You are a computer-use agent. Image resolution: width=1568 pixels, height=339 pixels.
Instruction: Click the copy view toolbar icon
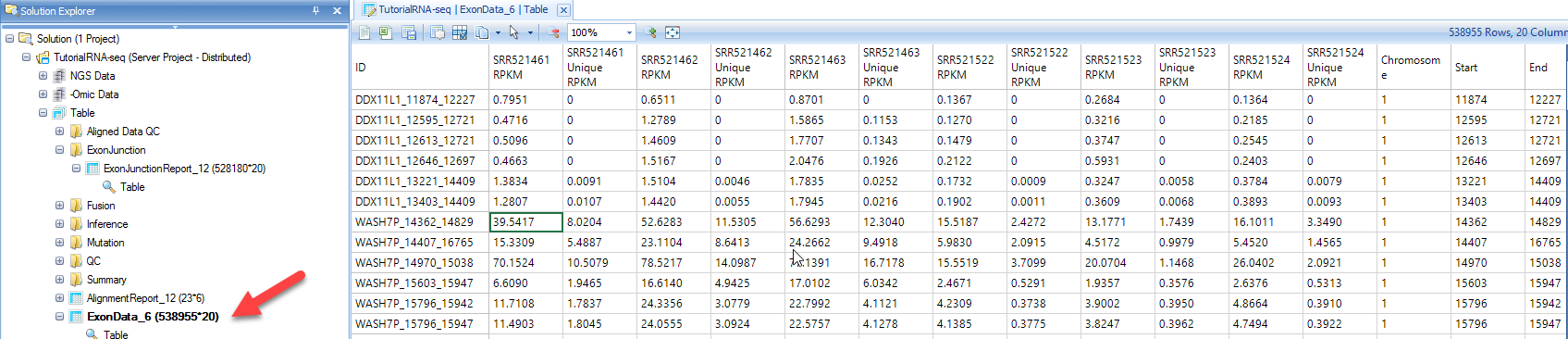[438, 32]
